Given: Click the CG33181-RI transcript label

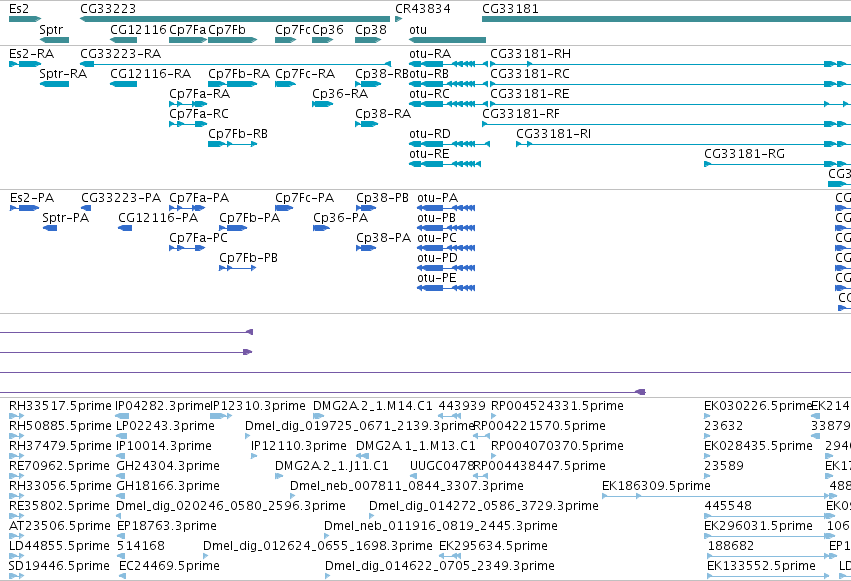Looking at the screenshot, I should (554, 134).
